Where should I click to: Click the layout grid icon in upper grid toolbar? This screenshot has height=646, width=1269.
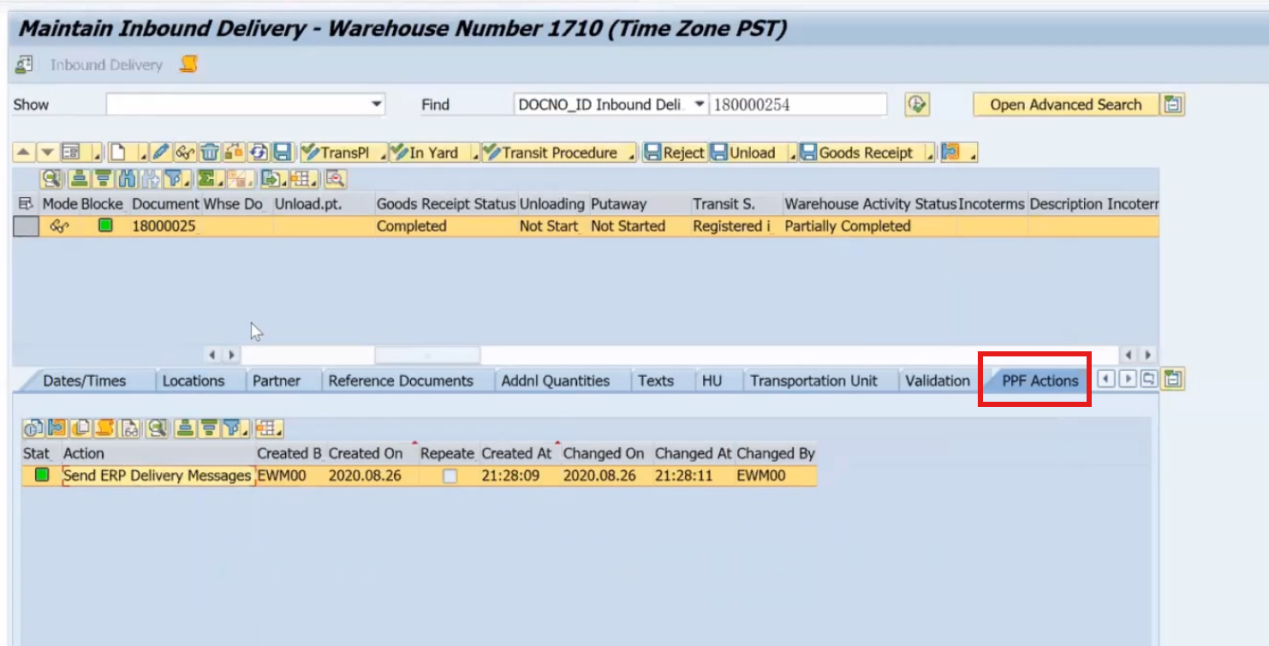(x=304, y=179)
